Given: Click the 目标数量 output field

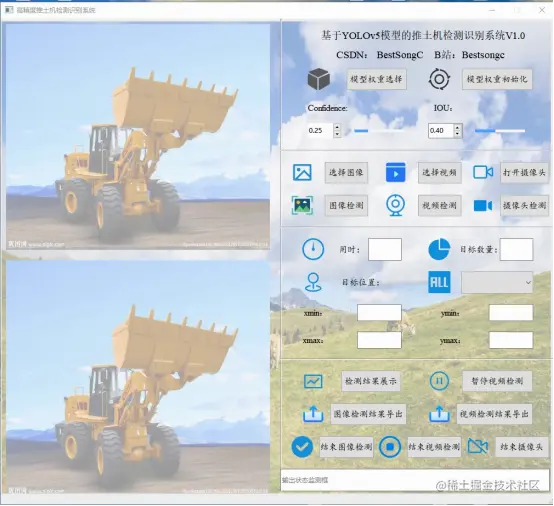Looking at the screenshot, I should click(x=516, y=249).
